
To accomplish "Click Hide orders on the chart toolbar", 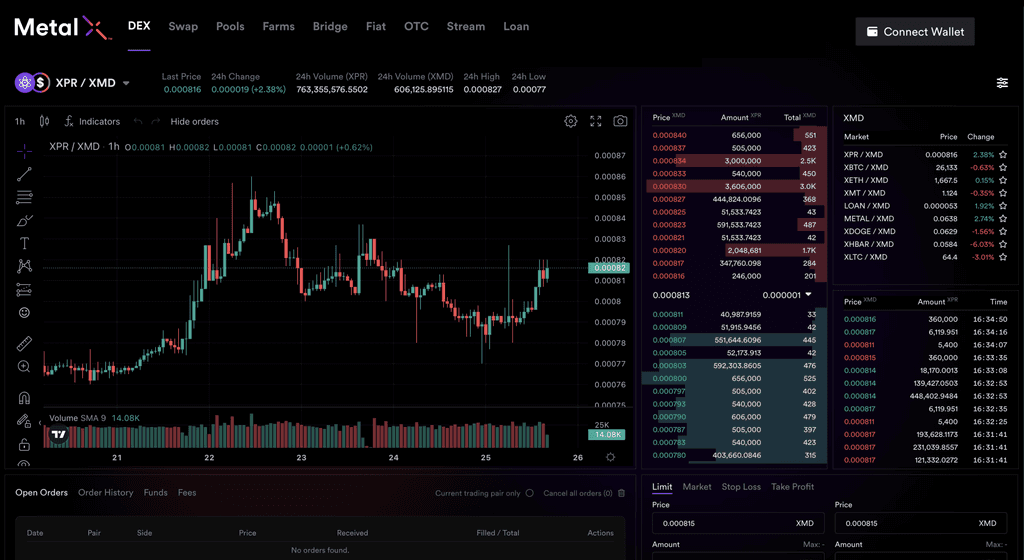I will click(x=195, y=121).
